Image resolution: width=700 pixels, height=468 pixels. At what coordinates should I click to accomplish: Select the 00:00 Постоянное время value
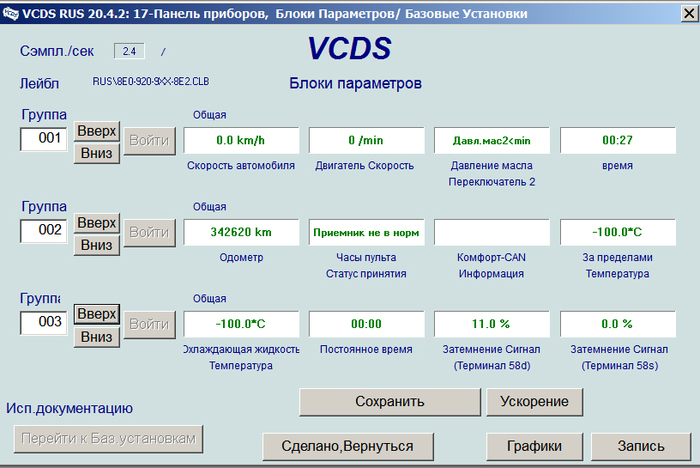point(367,324)
